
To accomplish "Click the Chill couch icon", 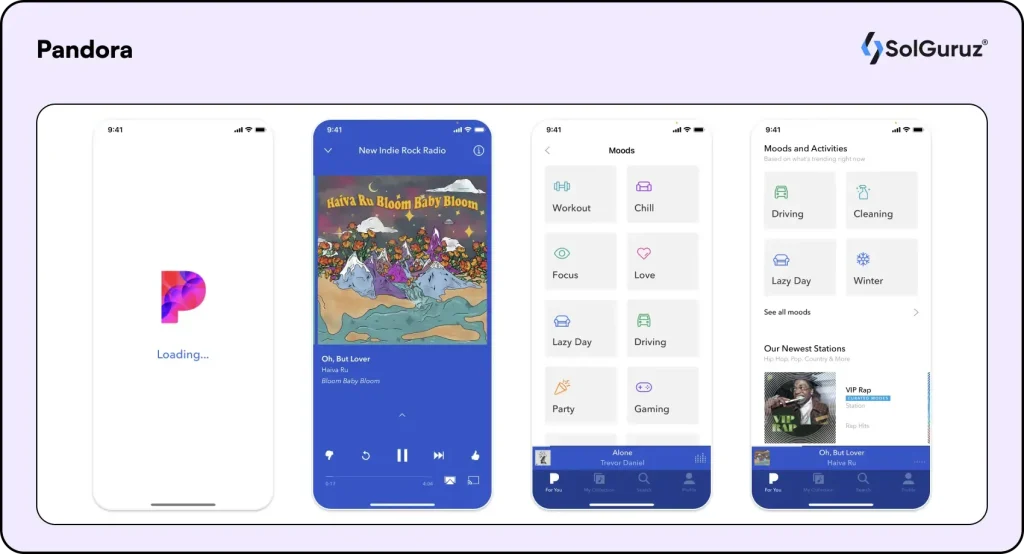I will [644, 186].
